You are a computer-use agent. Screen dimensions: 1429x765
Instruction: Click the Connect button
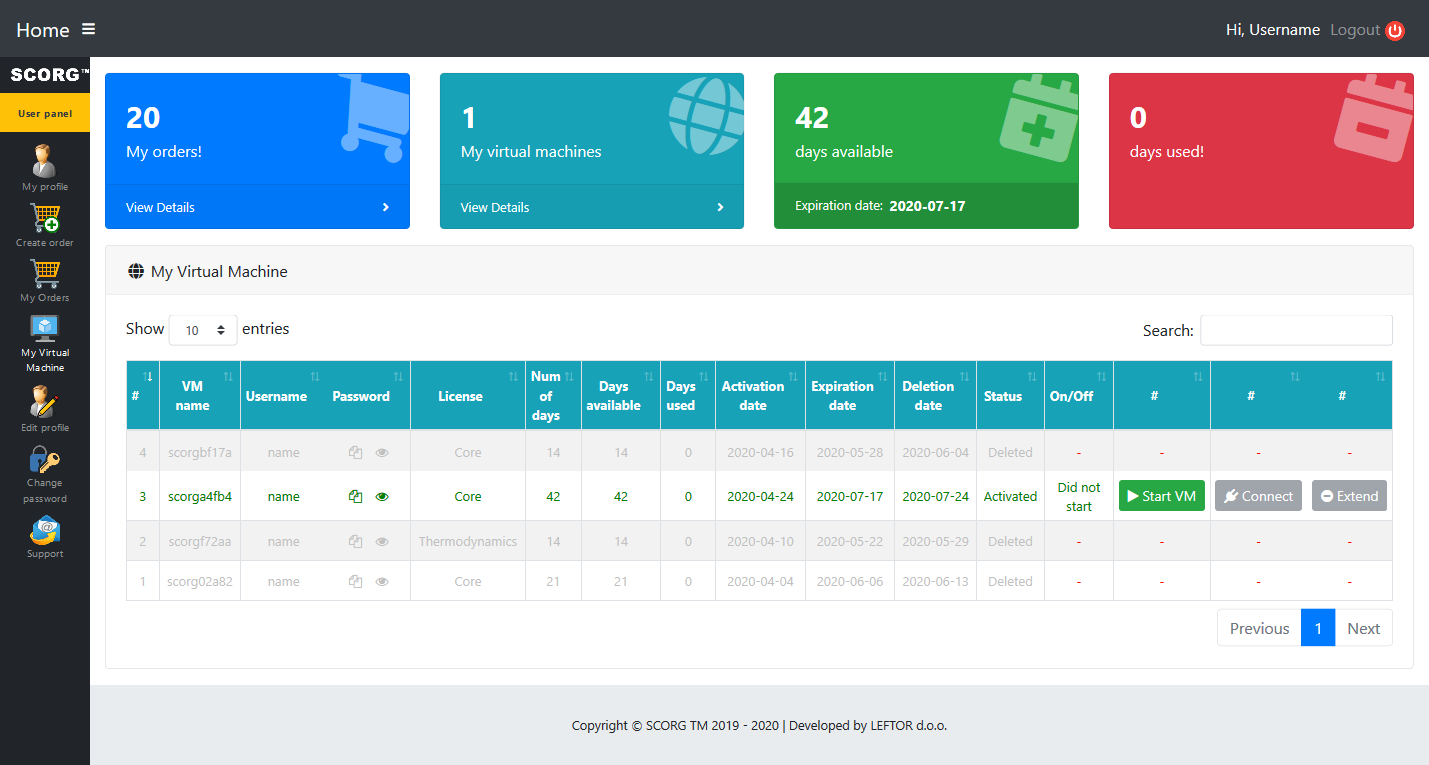(x=1258, y=496)
